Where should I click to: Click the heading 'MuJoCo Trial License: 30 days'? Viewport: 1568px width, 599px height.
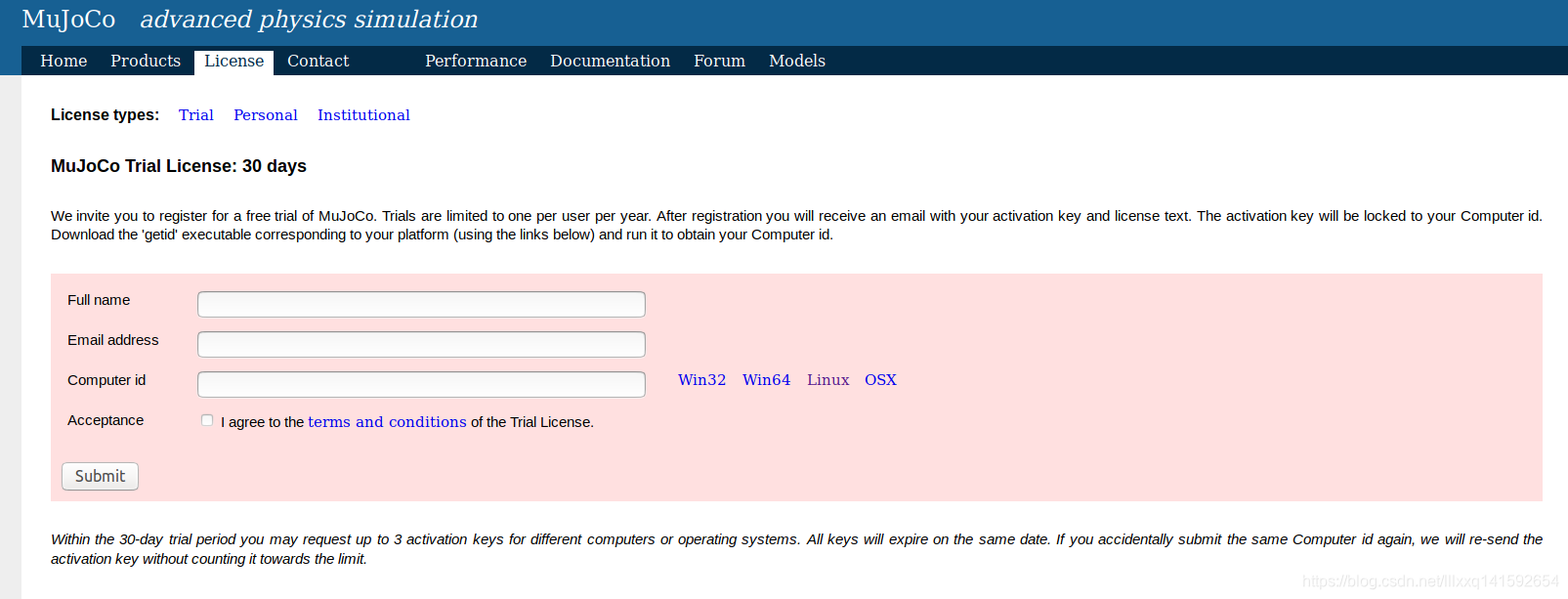179,166
